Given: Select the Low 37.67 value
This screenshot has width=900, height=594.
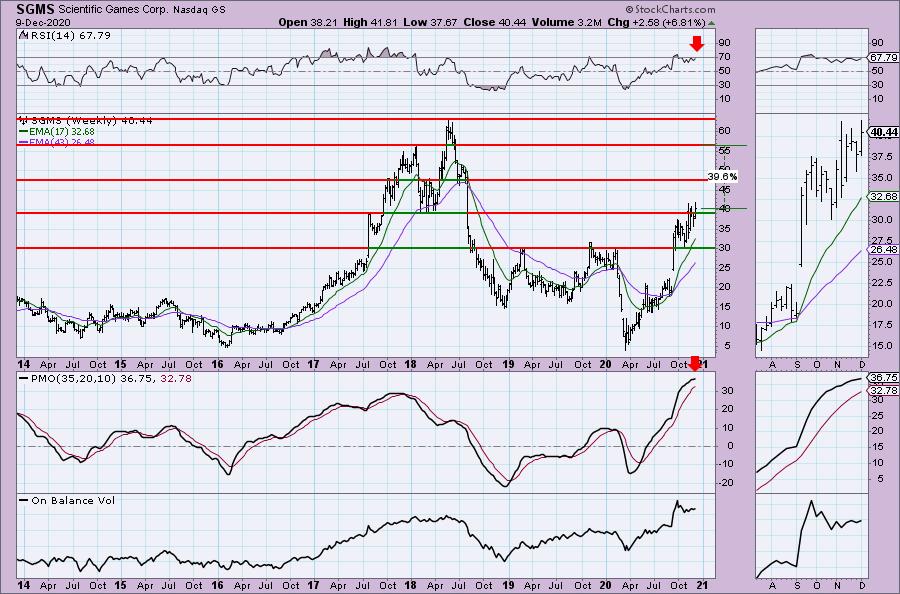Looking at the screenshot, I should pyautogui.click(x=430, y=22).
